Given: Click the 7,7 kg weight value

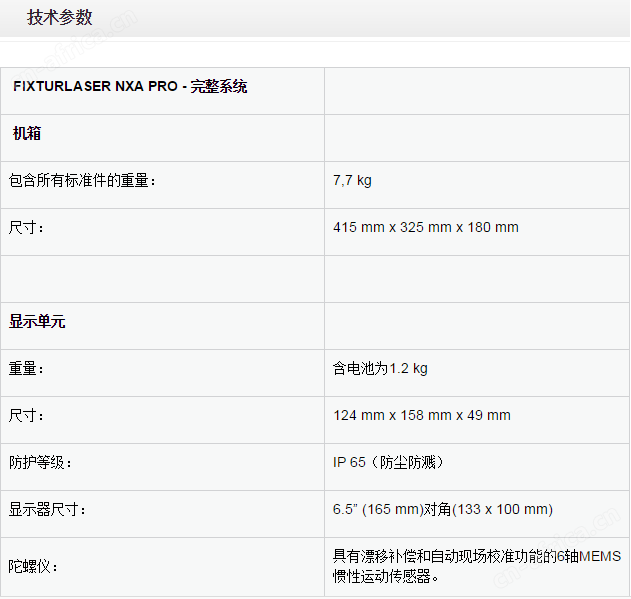Looking at the screenshot, I should point(352,180).
